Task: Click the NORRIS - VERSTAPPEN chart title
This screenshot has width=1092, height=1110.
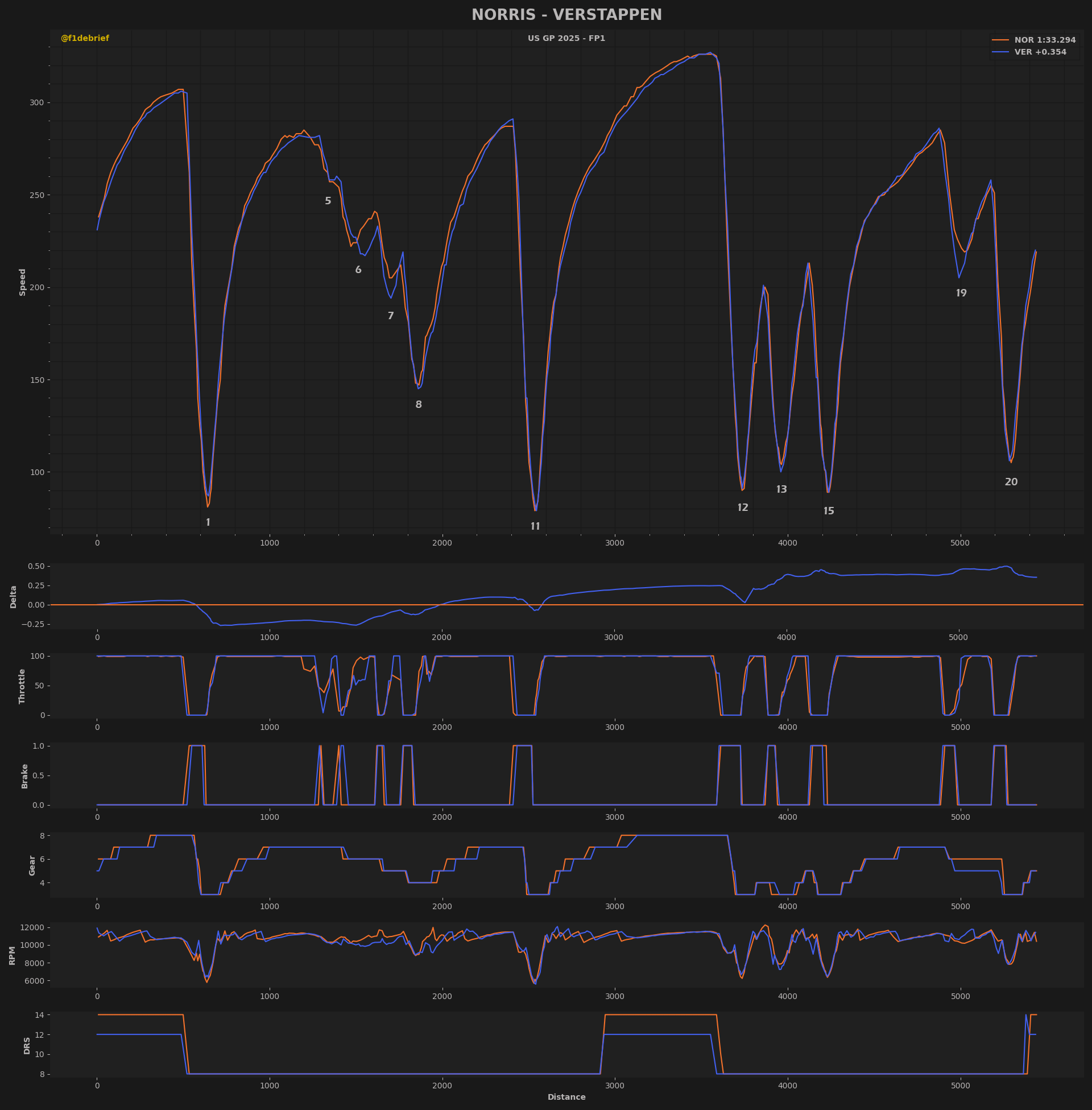Action: tap(566, 15)
